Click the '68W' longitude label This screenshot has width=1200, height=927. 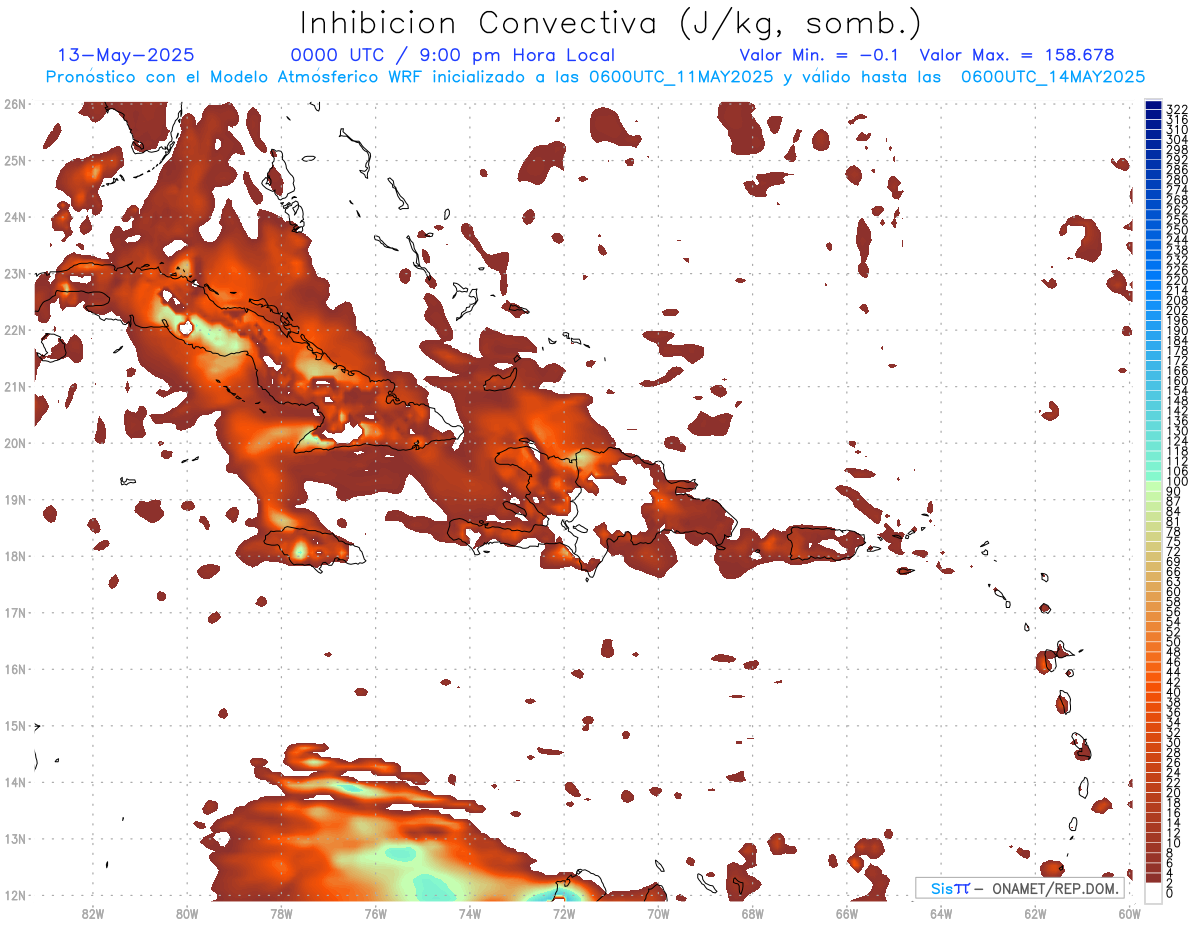[753, 913]
